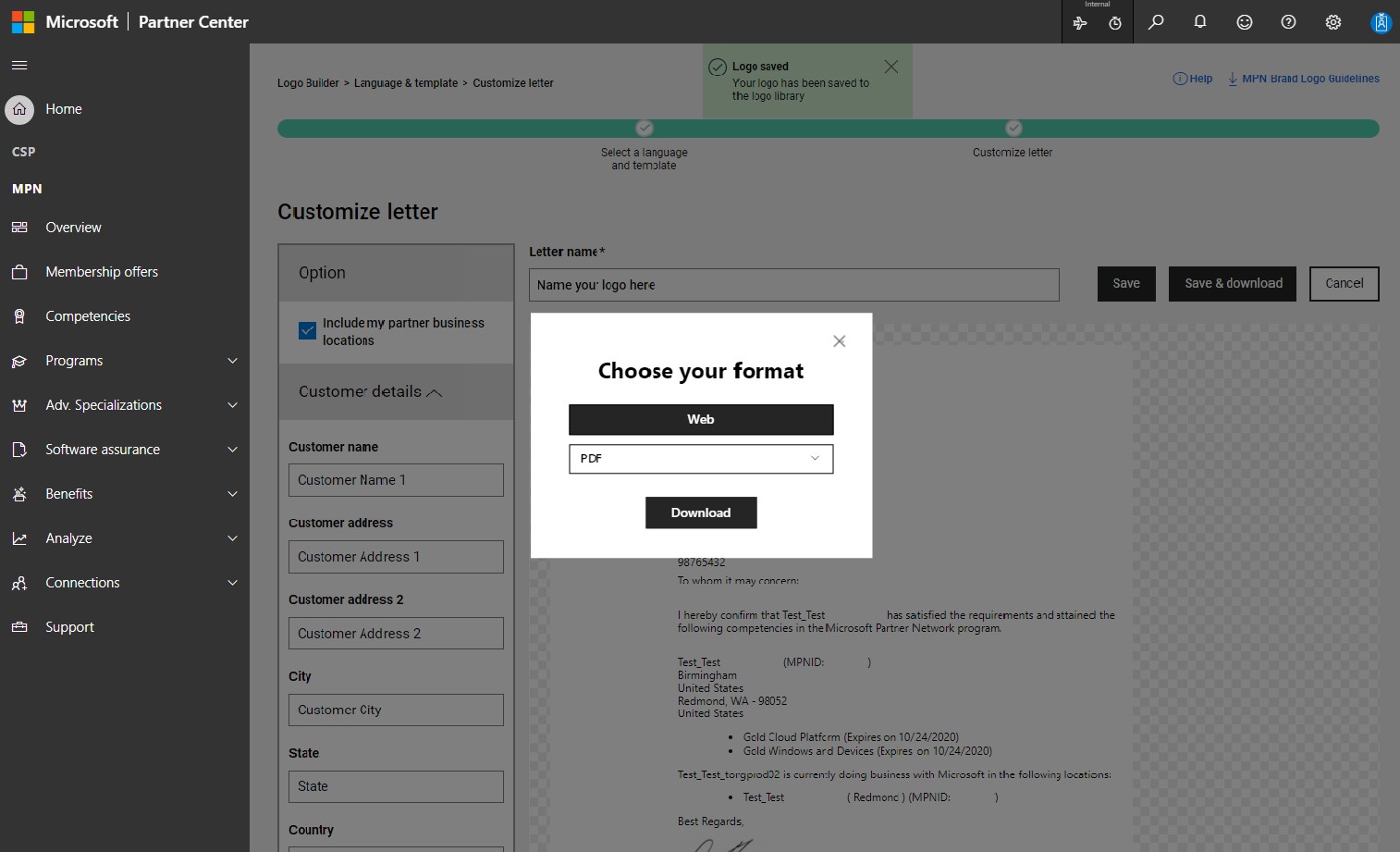
Task: Expand the Adv. Specializations chevron
Action: click(x=233, y=405)
